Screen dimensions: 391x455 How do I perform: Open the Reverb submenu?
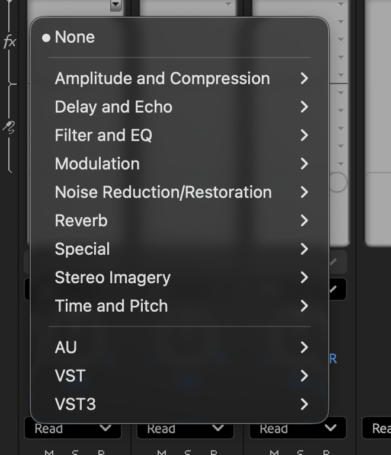180,220
